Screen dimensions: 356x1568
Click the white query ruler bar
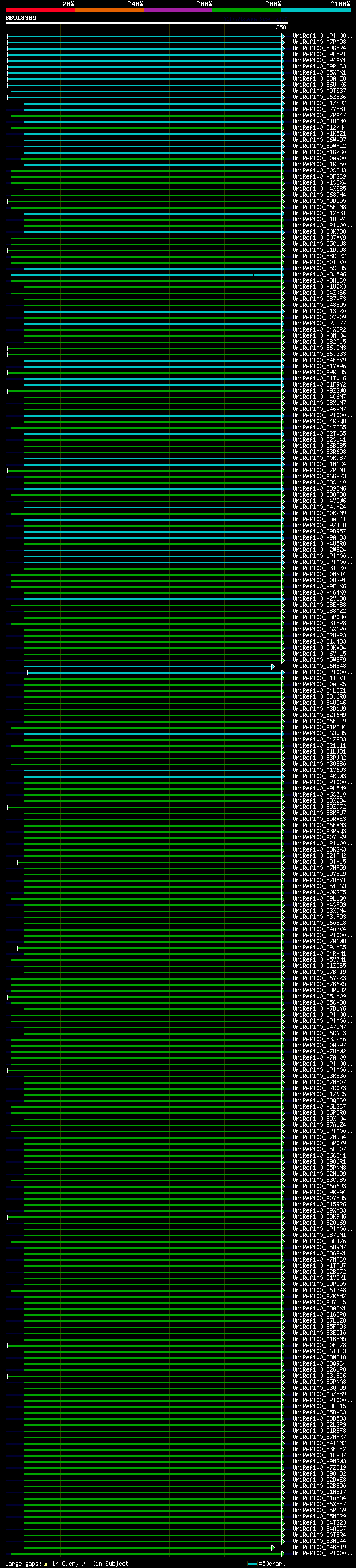coord(146,22)
